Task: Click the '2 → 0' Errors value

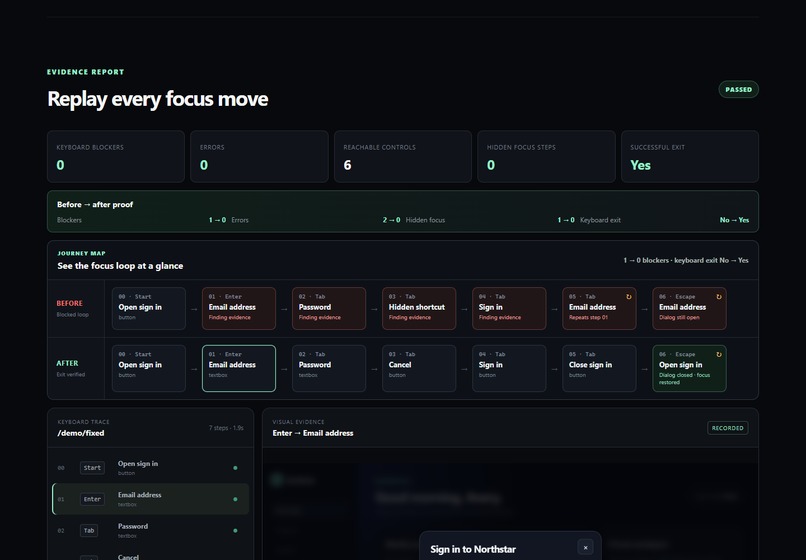Action: point(391,220)
